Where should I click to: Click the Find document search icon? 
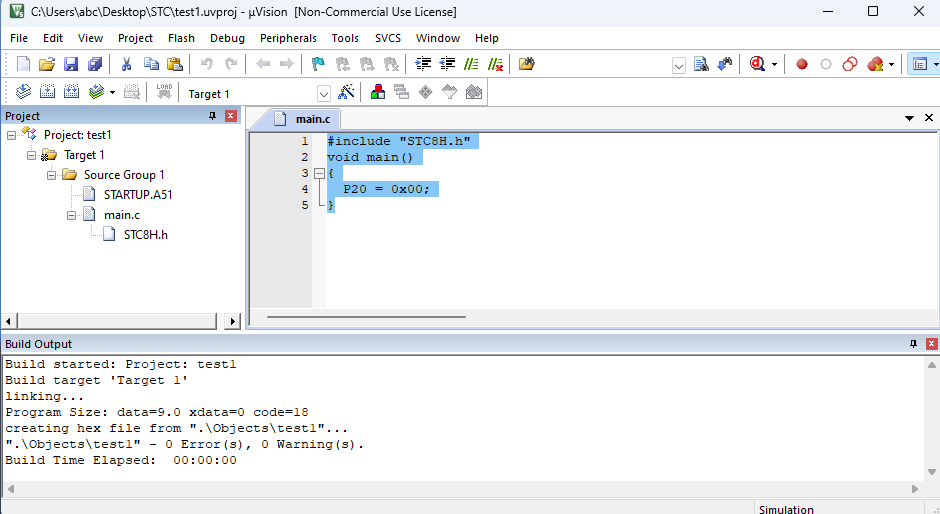(x=701, y=64)
